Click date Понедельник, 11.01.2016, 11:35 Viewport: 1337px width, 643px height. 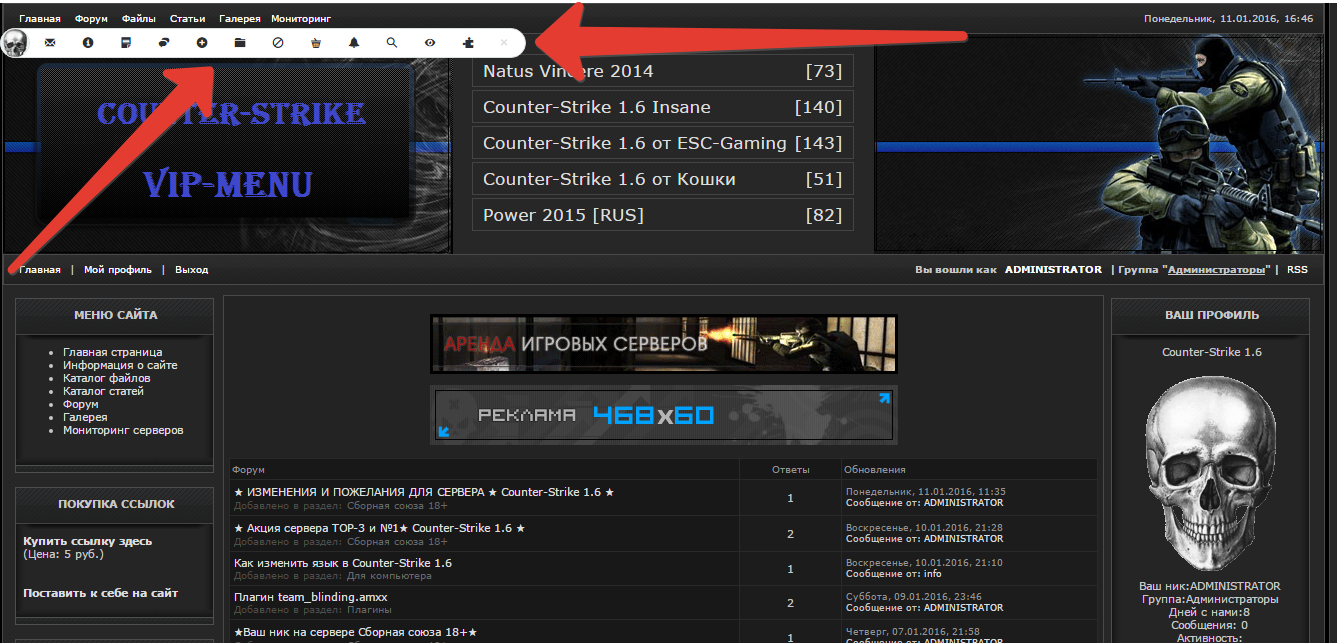925,492
